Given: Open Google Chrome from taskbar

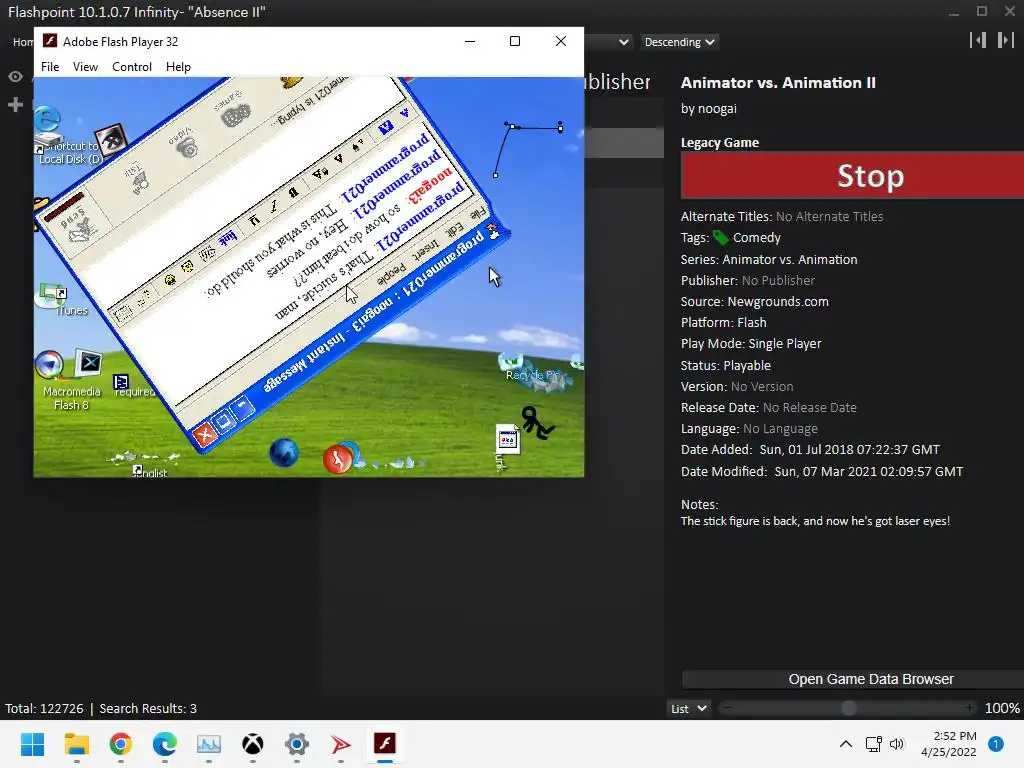Looking at the screenshot, I should coord(121,744).
